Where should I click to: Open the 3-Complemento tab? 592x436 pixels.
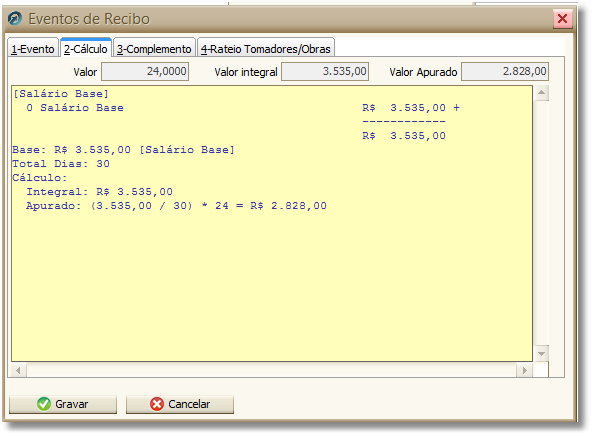(x=154, y=49)
